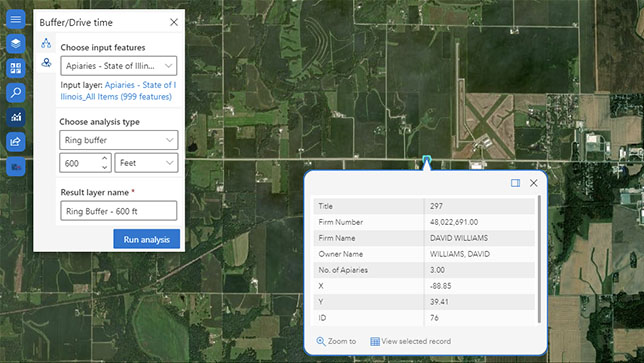Switch to the drive-time location tab icon

click(x=46, y=63)
